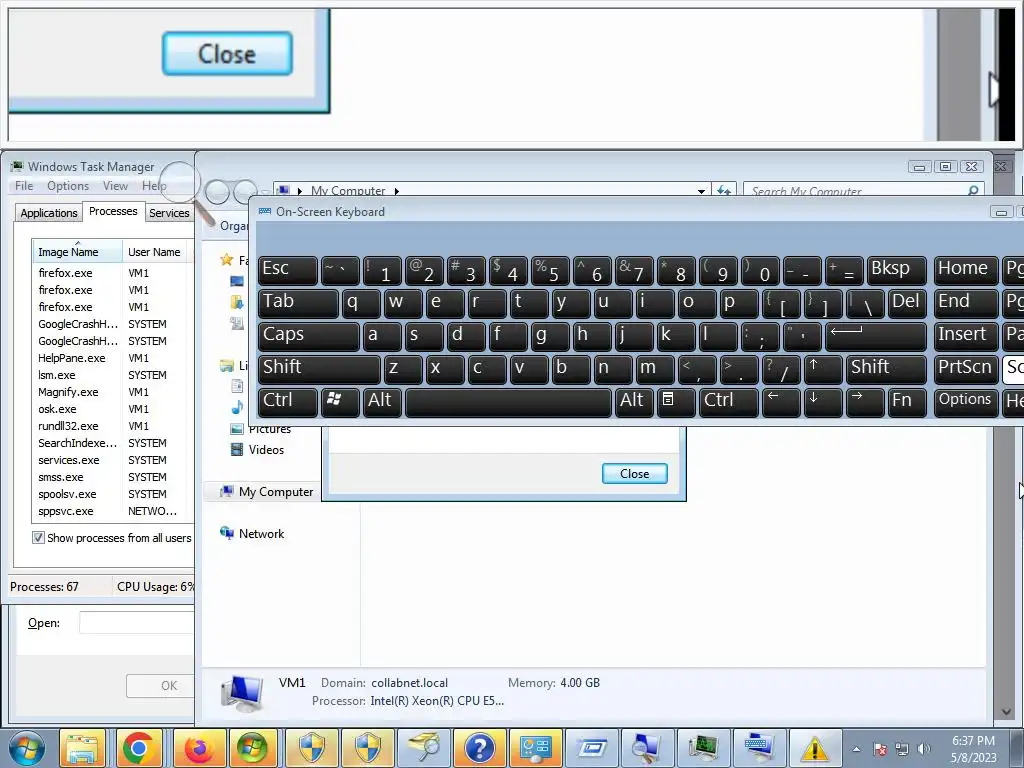The height and width of the screenshot is (768, 1024).
Task: Launch Google Chrome from the taskbar
Action: (138, 748)
